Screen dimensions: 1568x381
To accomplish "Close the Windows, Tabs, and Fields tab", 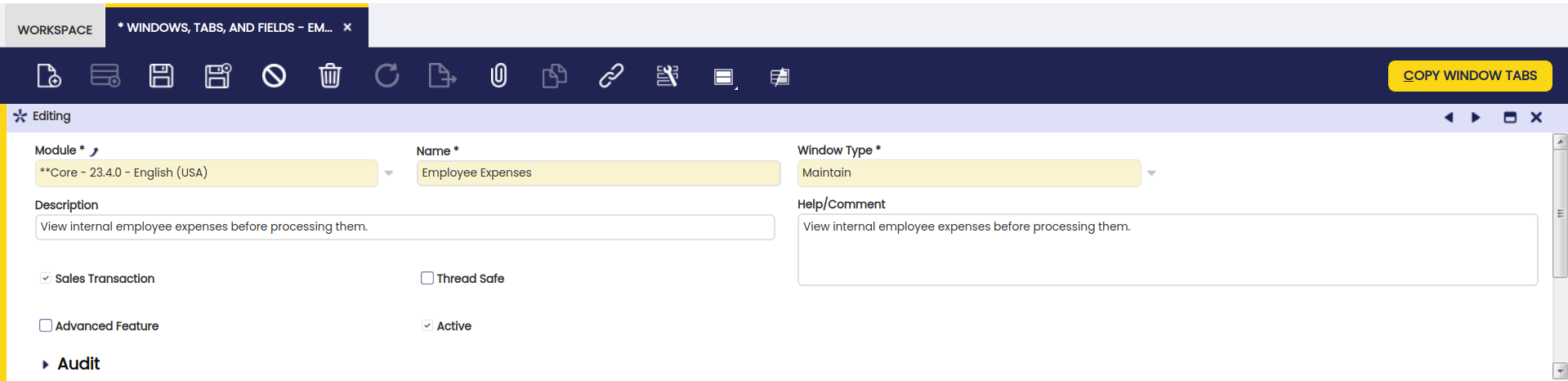I will click(347, 27).
